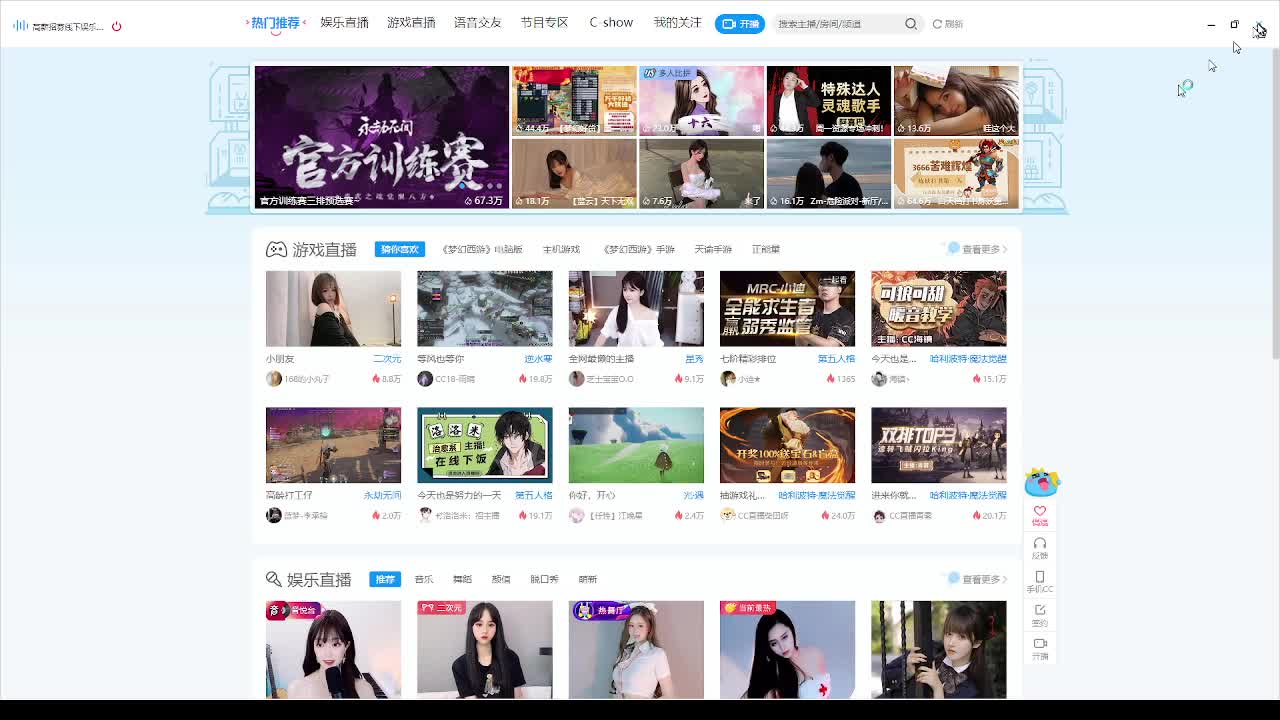Click the streamer avatar under 高龄打工仔

[274, 515]
